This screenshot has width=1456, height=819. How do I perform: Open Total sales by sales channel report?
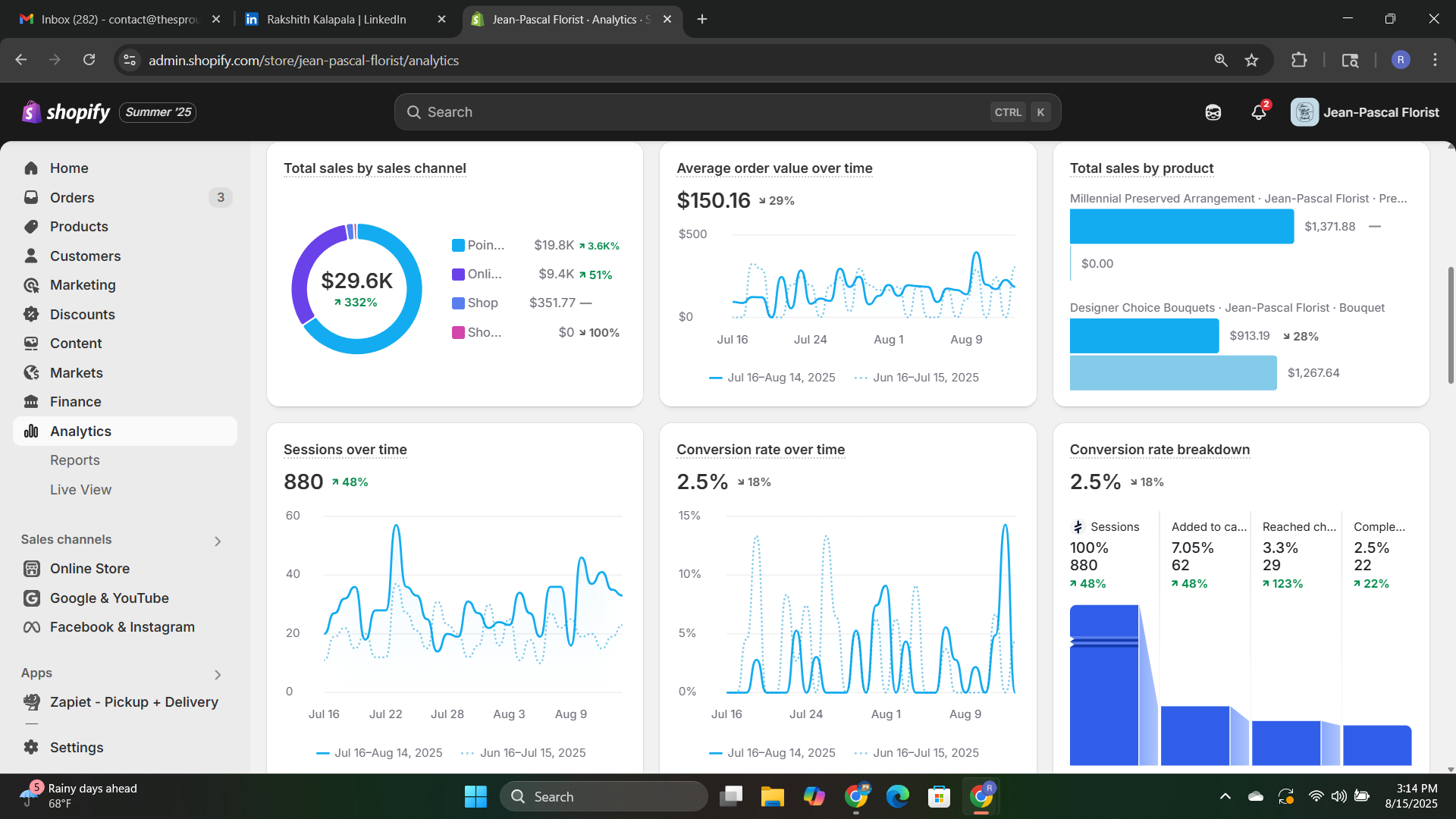click(x=375, y=168)
